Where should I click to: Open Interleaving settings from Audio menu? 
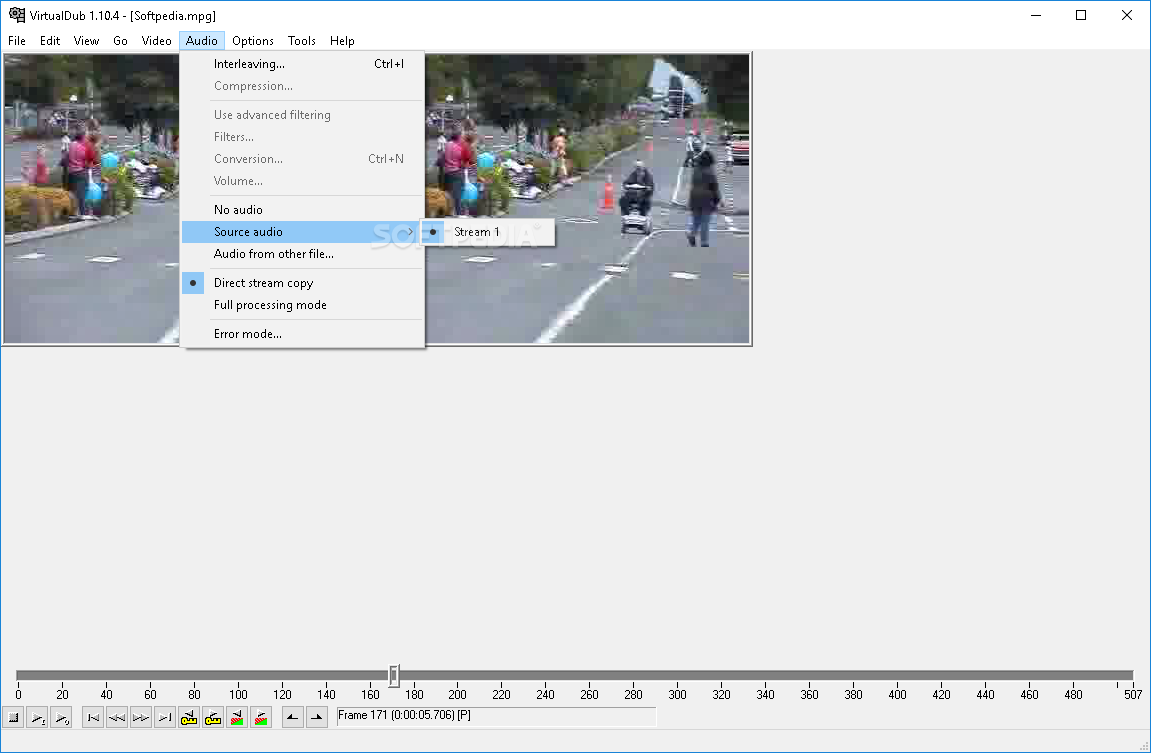tap(302, 64)
